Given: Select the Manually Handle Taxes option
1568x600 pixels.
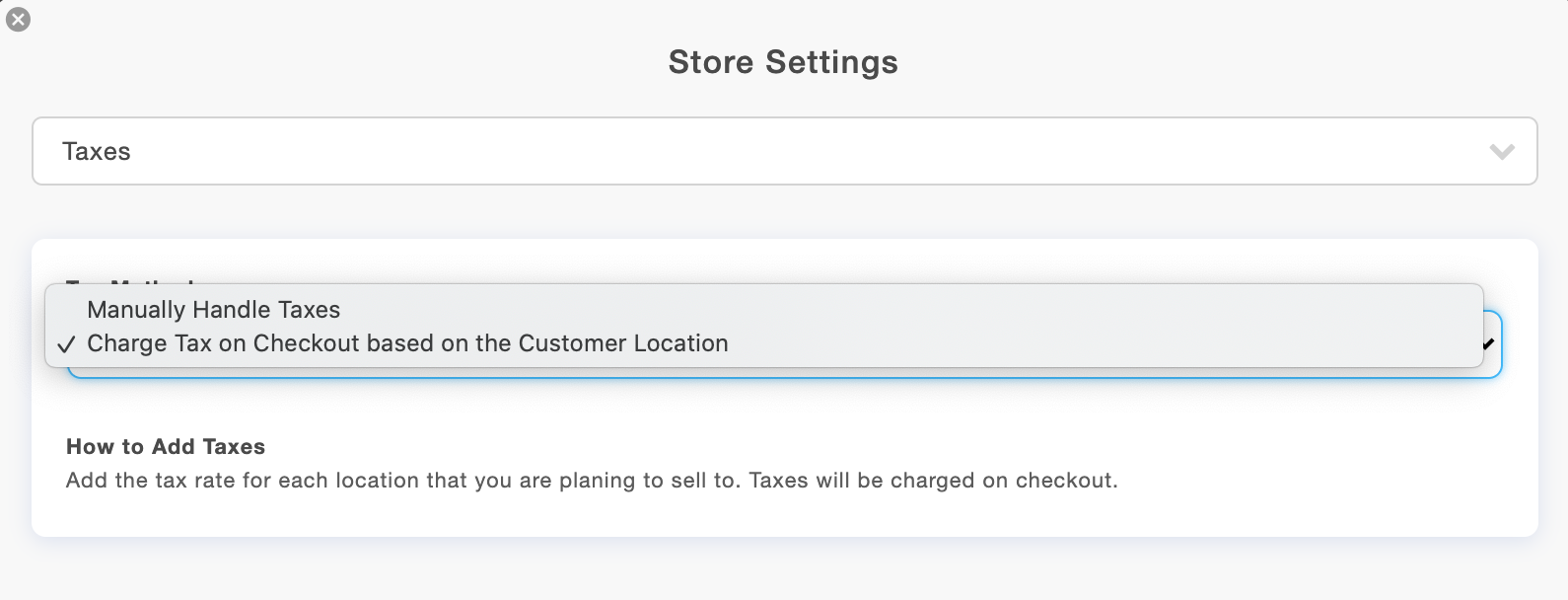Looking at the screenshot, I should (x=215, y=309).
